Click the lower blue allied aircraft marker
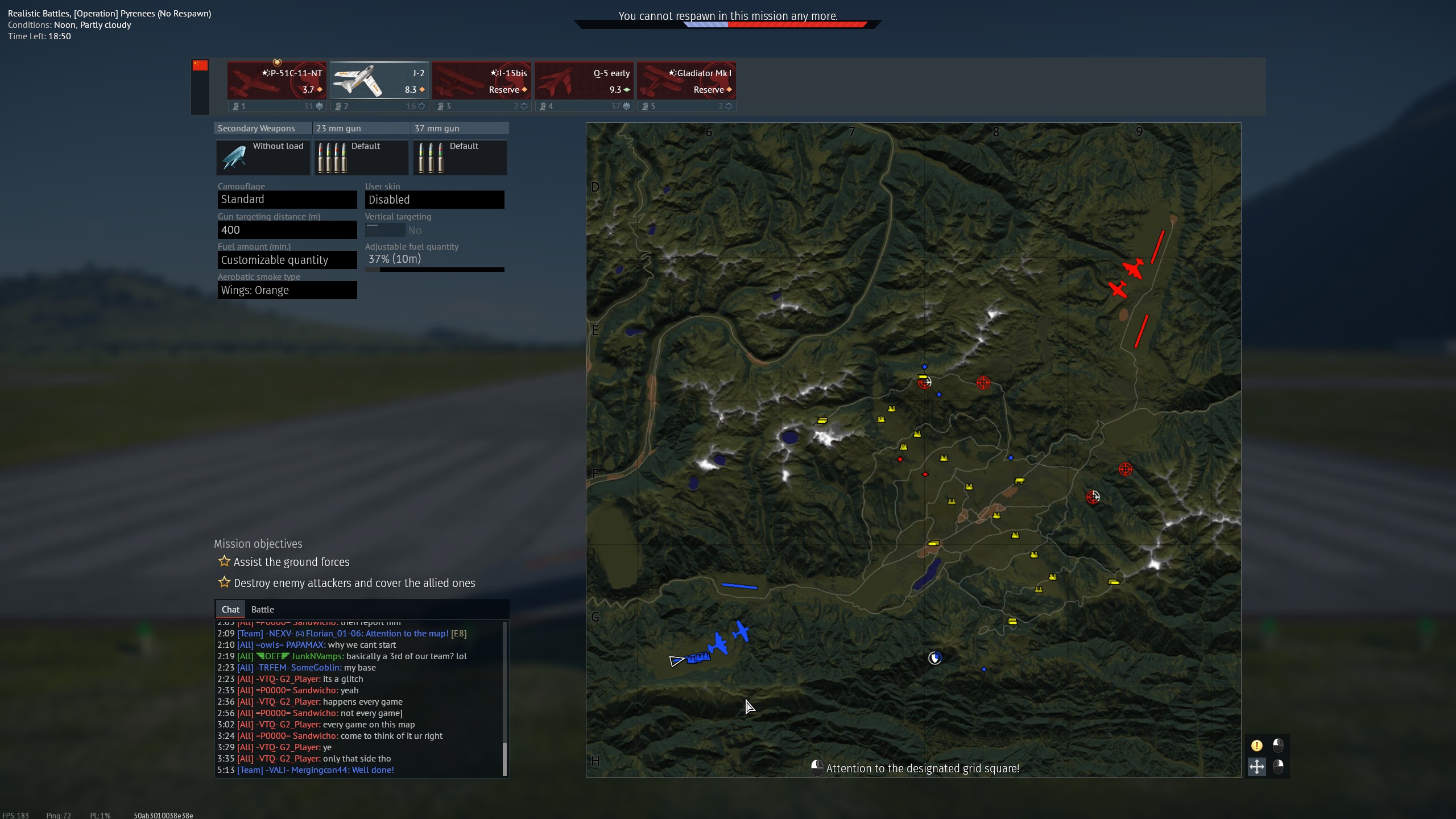The height and width of the screenshot is (819, 1456). pyautogui.click(x=718, y=644)
